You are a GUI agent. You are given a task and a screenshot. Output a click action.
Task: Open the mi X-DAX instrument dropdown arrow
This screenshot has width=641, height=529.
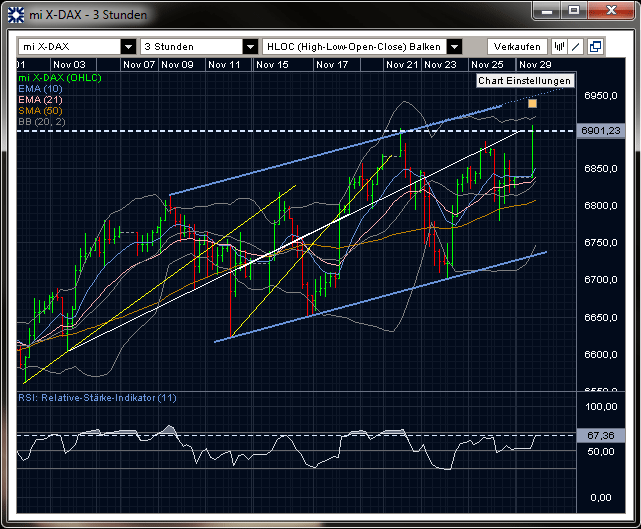[128, 47]
